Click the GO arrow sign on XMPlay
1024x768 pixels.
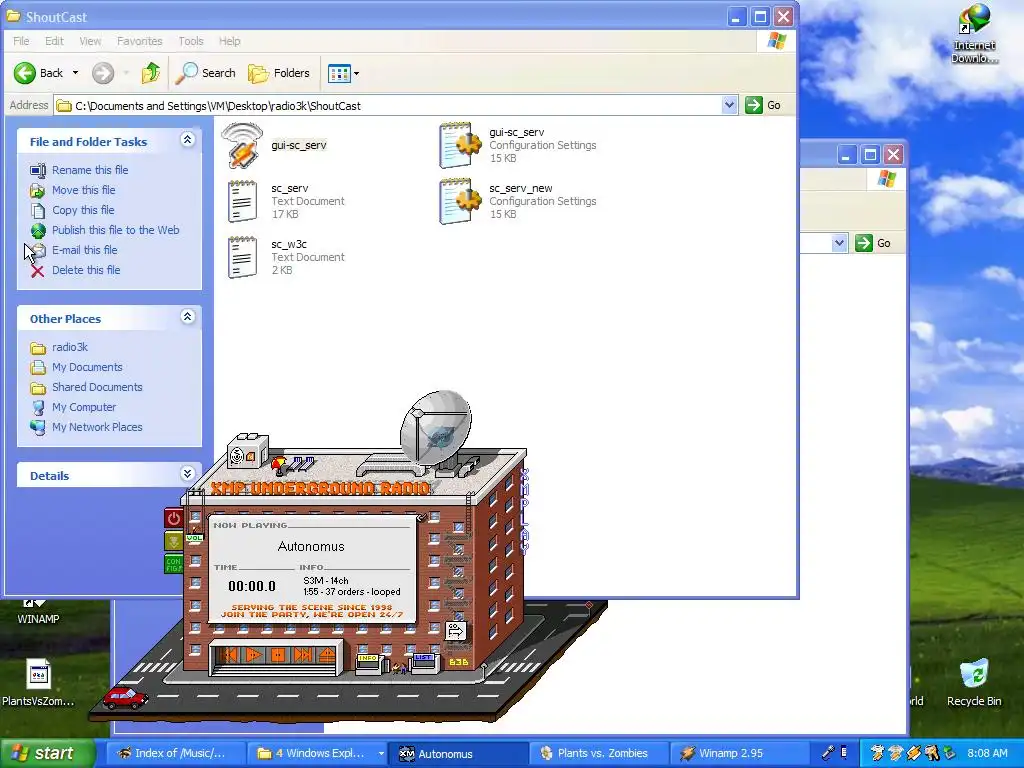pos(455,631)
